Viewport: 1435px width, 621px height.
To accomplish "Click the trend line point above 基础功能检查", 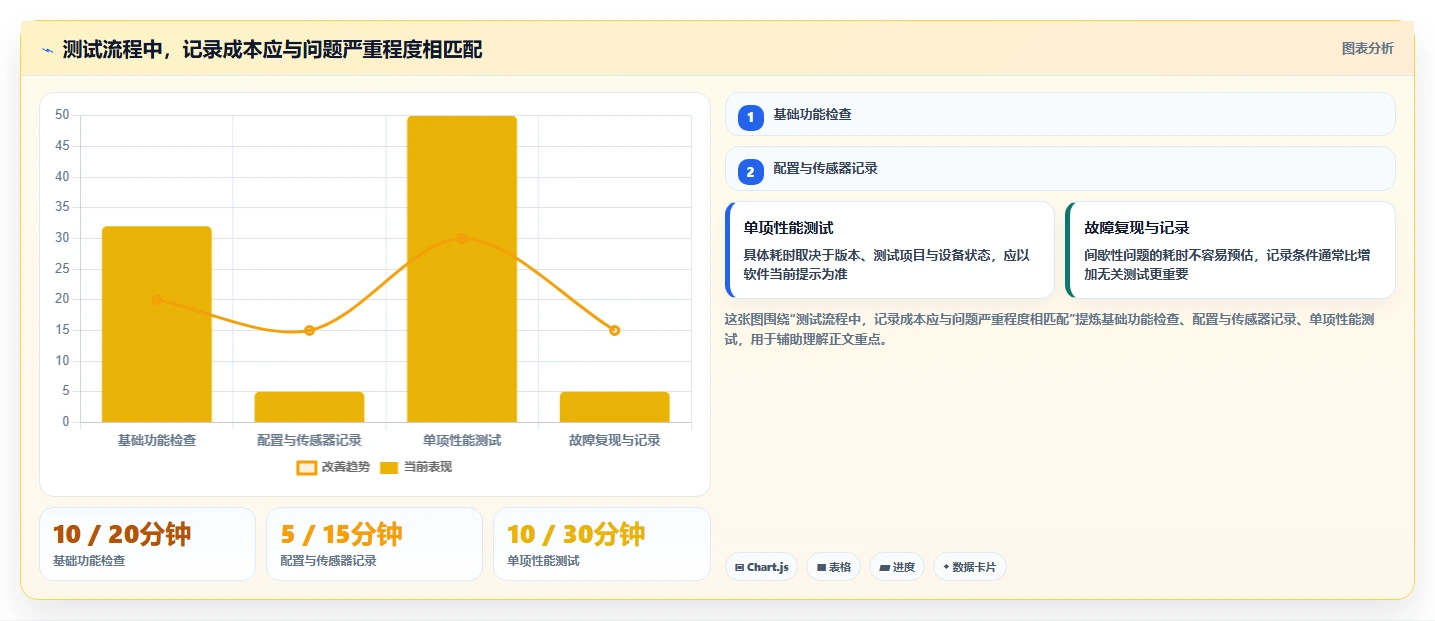I will [157, 300].
